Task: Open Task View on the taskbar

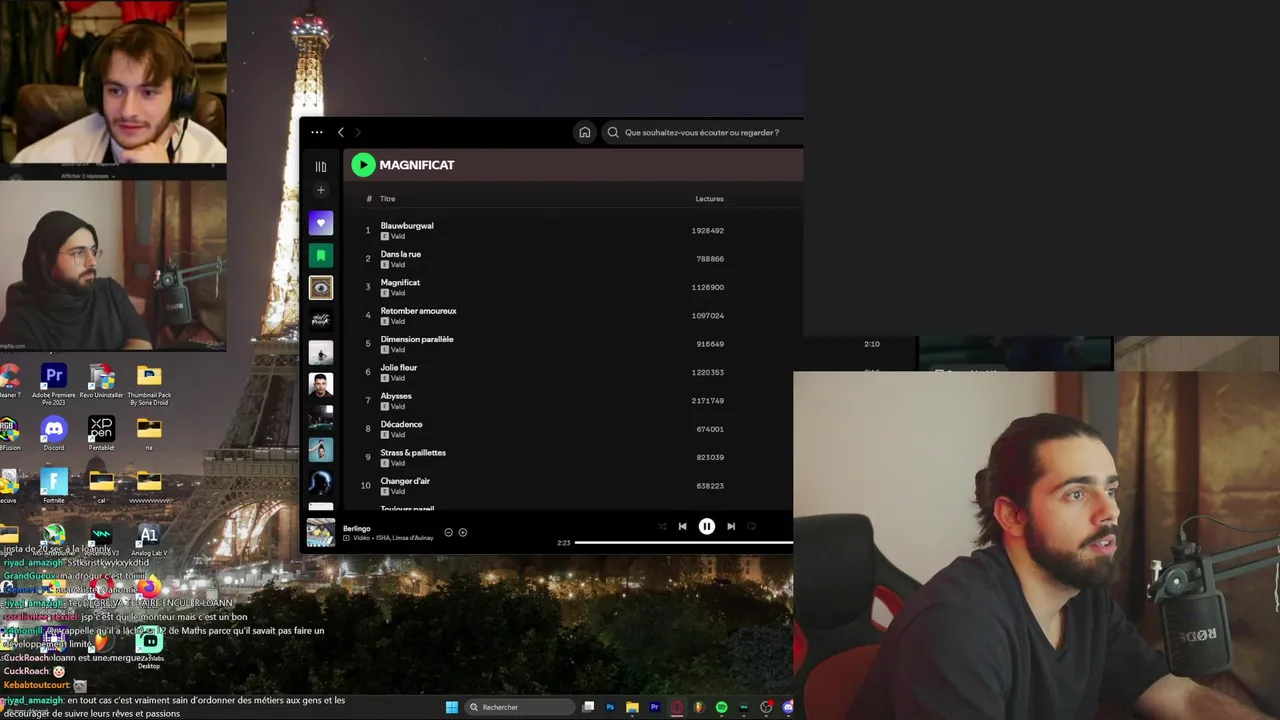Action: pos(589,707)
